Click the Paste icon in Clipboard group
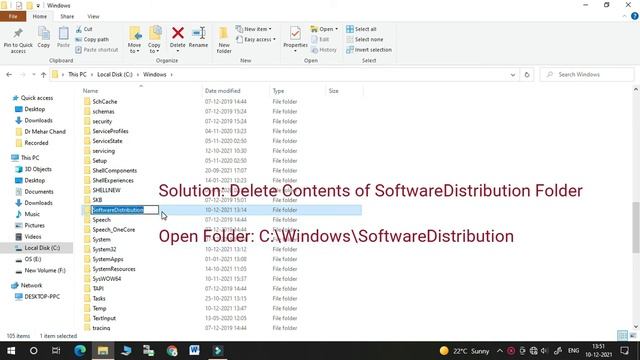Screen dimensions: 640x360 (x=63, y=33)
